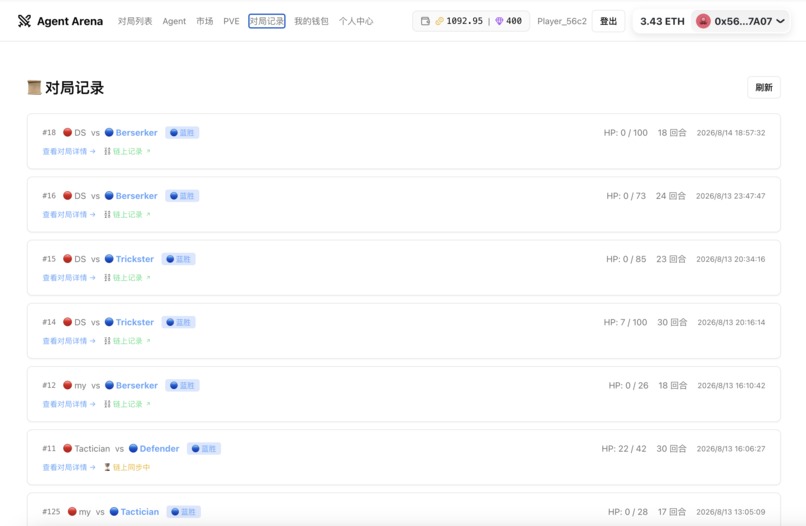
Task: Open 查看对局详情 link for match #12
Action: point(69,404)
